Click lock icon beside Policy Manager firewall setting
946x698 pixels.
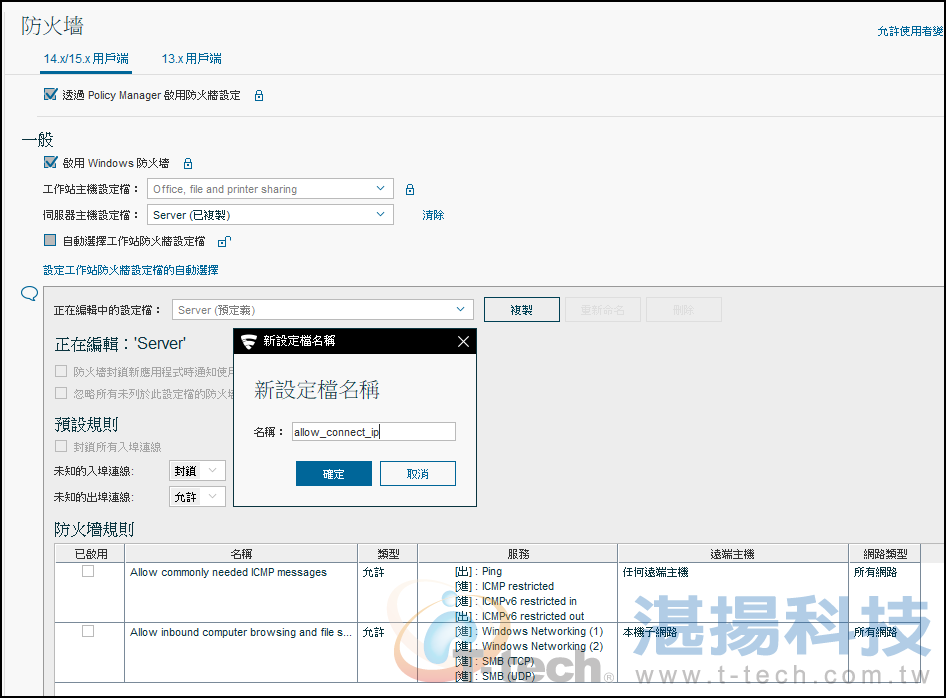259,95
